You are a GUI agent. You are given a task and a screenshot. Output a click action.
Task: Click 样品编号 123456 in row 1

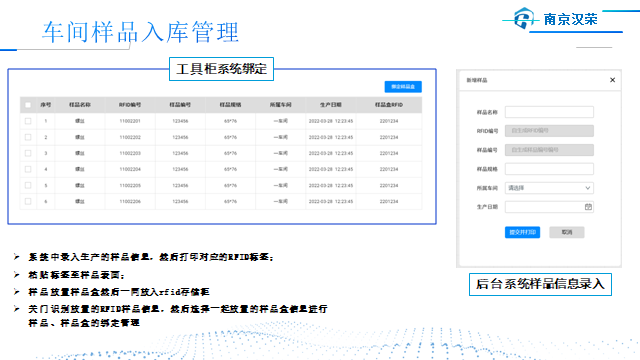pyautogui.click(x=180, y=121)
